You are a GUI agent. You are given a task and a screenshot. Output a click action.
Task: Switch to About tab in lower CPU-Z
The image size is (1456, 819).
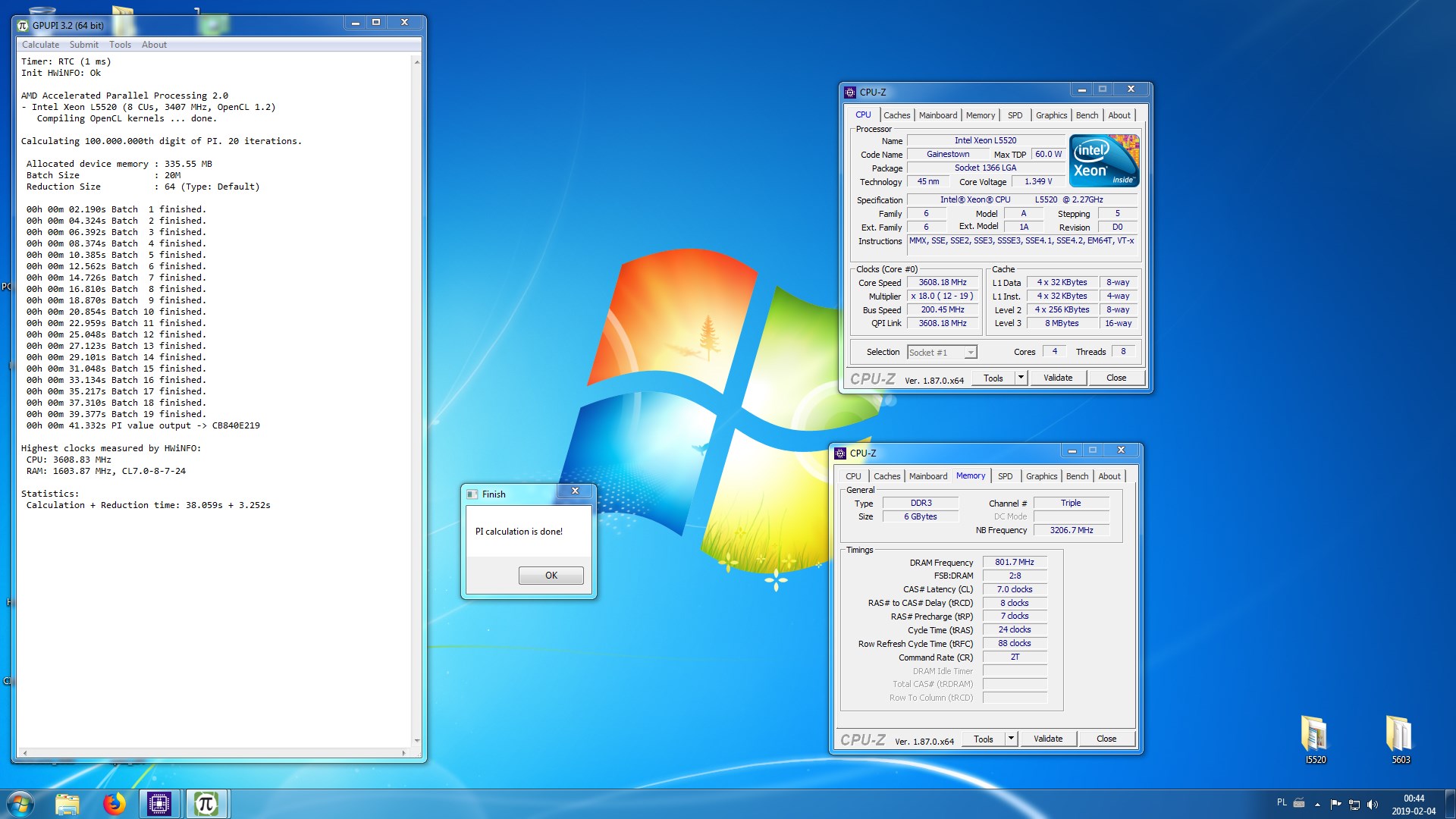click(1109, 476)
